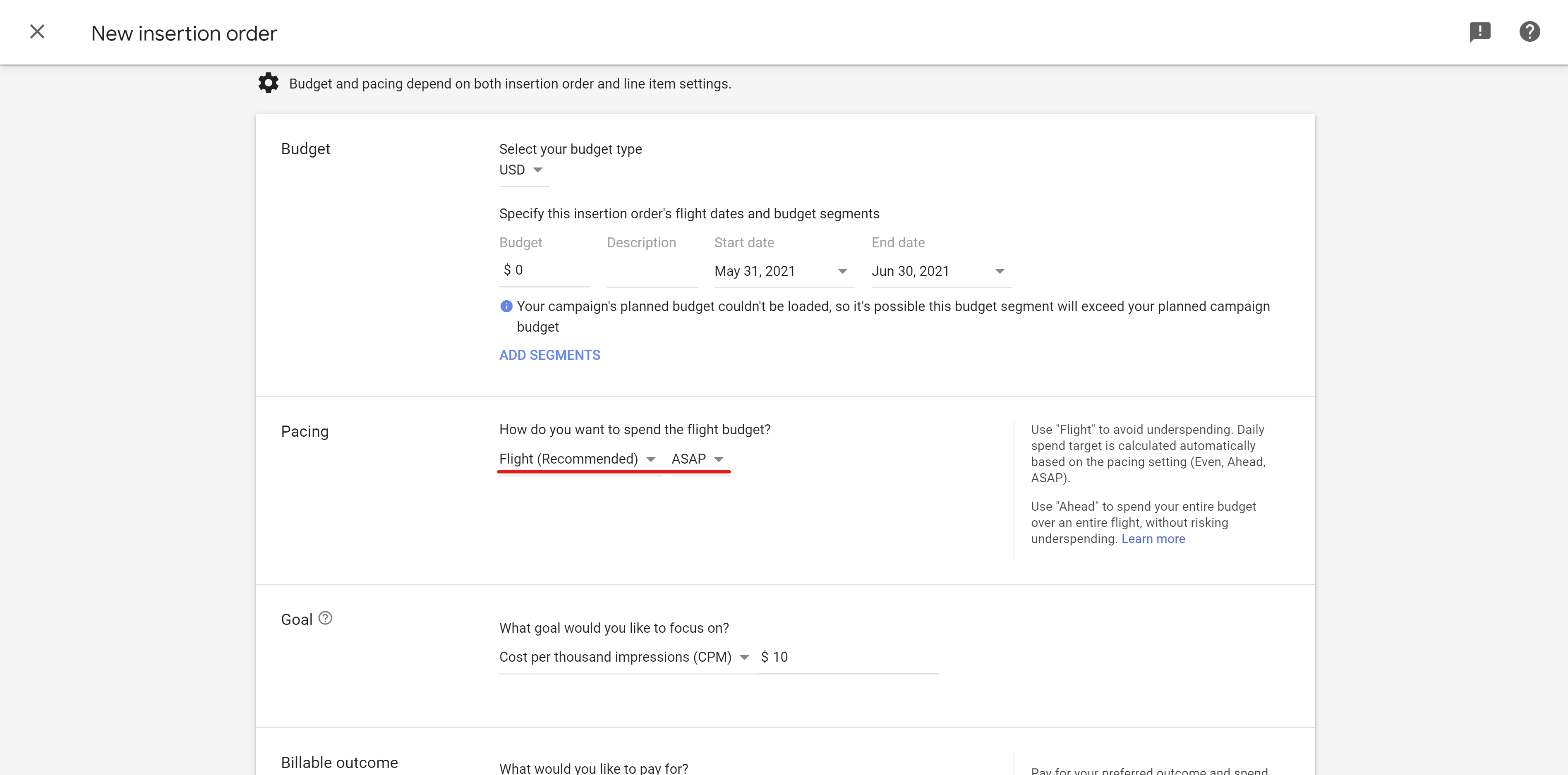Open the Start date May 31, 2021 picker
The image size is (1568, 775).
[x=755, y=271]
